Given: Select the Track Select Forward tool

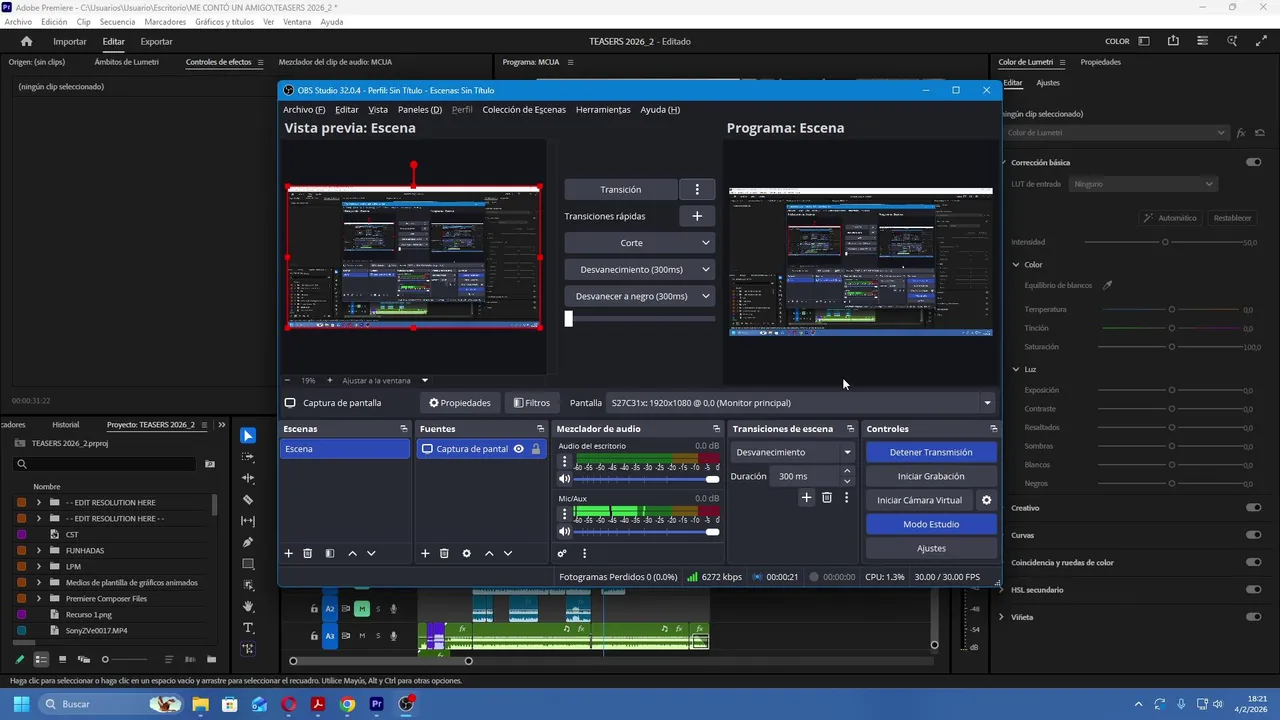Looking at the screenshot, I should tap(248, 457).
